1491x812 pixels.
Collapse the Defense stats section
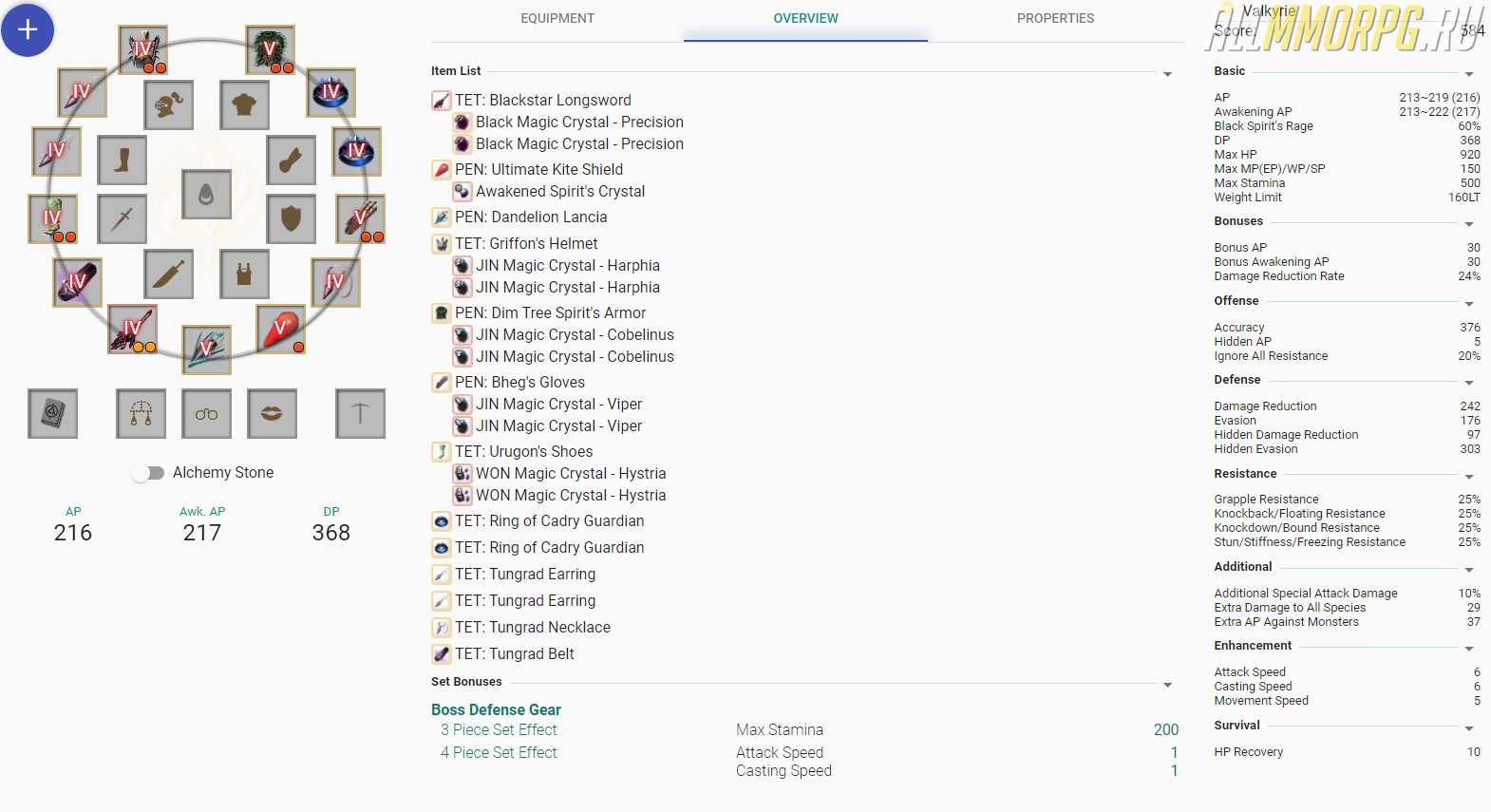pyautogui.click(x=1469, y=383)
